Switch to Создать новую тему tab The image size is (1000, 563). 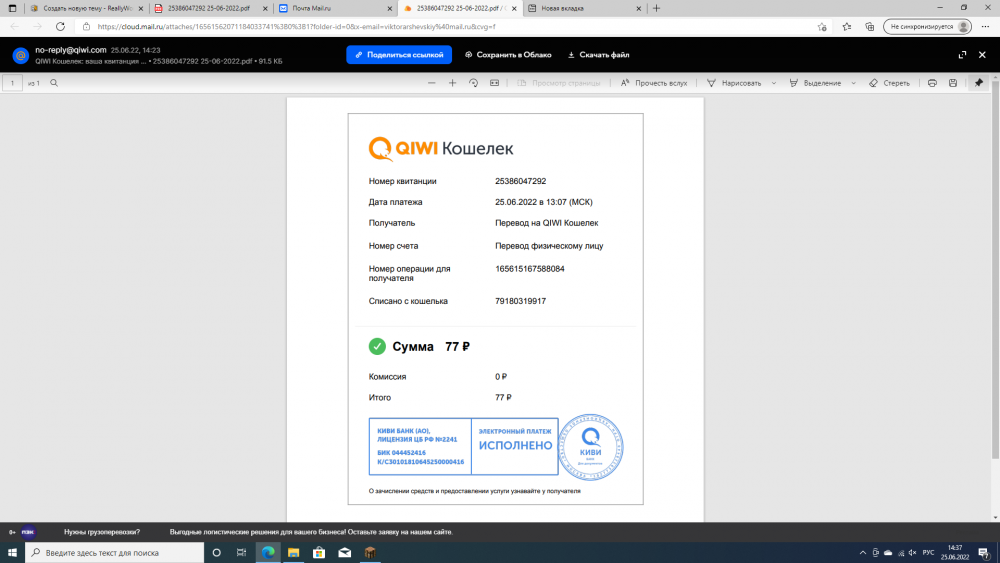coord(86,8)
